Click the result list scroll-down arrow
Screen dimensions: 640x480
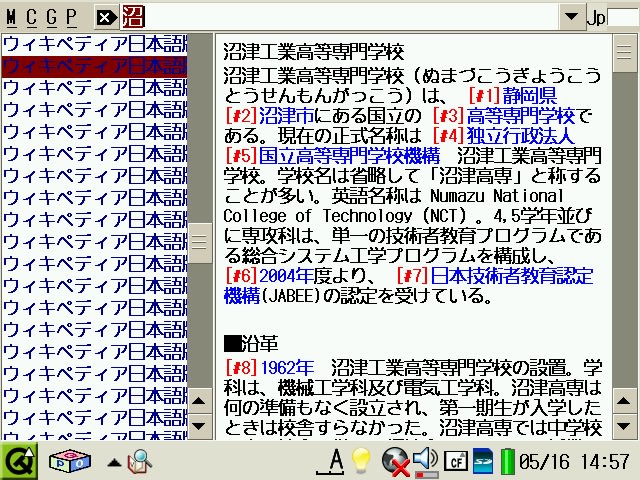[x=200, y=427]
